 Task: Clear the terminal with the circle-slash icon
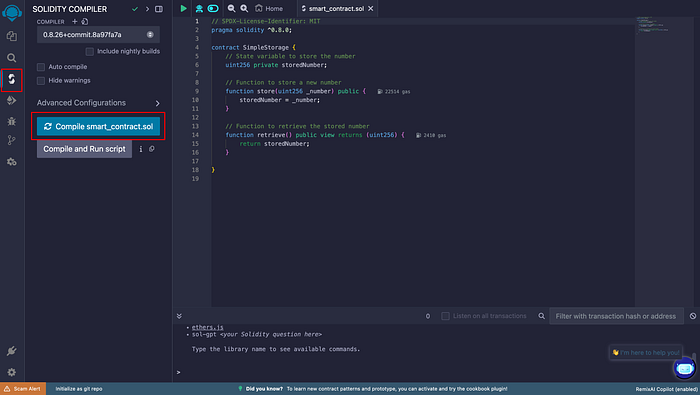tap(693, 316)
